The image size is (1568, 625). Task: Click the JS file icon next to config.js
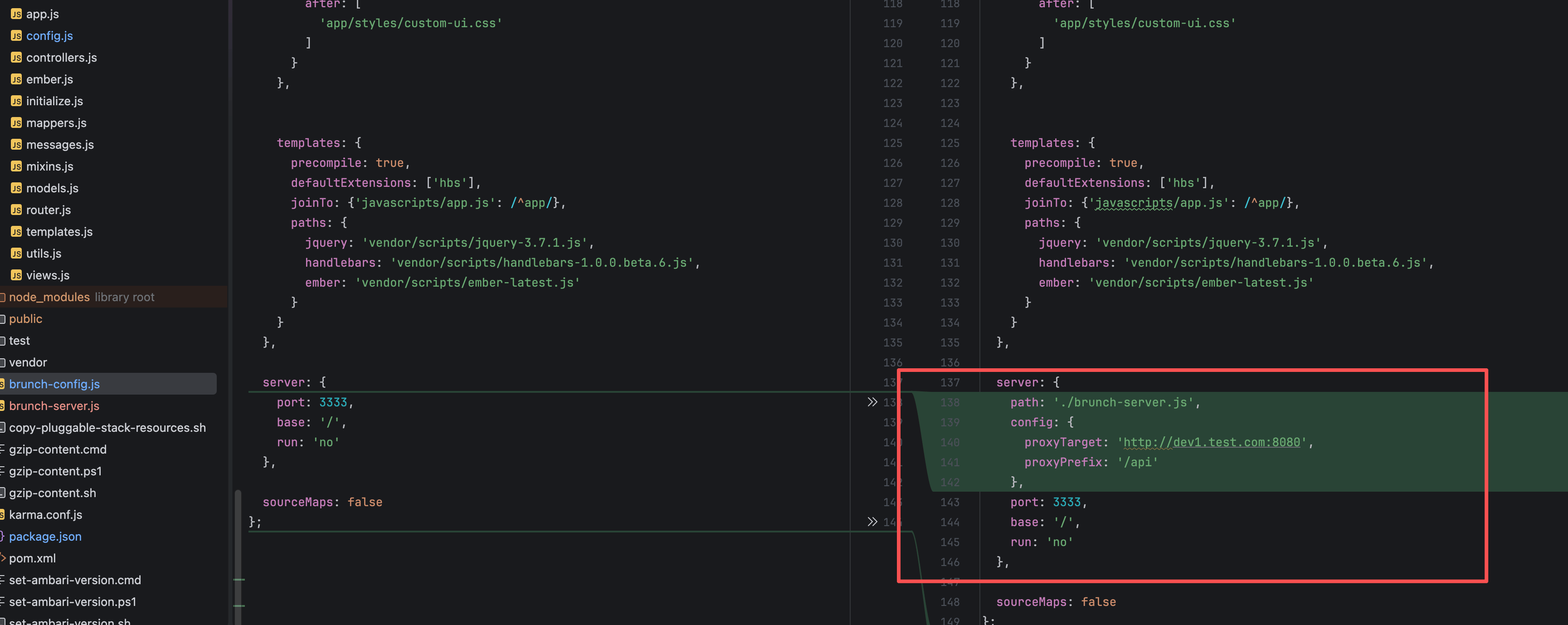pyautogui.click(x=16, y=35)
